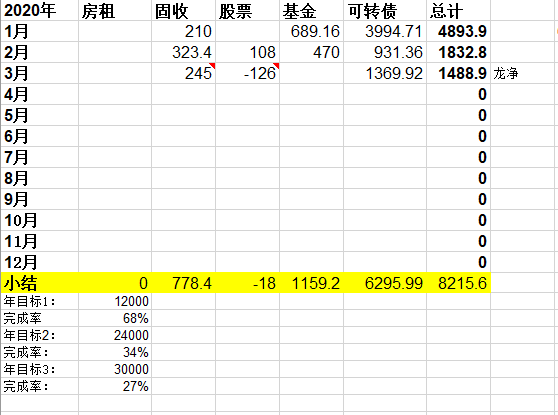Image resolution: width=558 pixels, height=415 pixels.
Task: Click the -126 stock cell with comment marker
Action: [247, 73]
